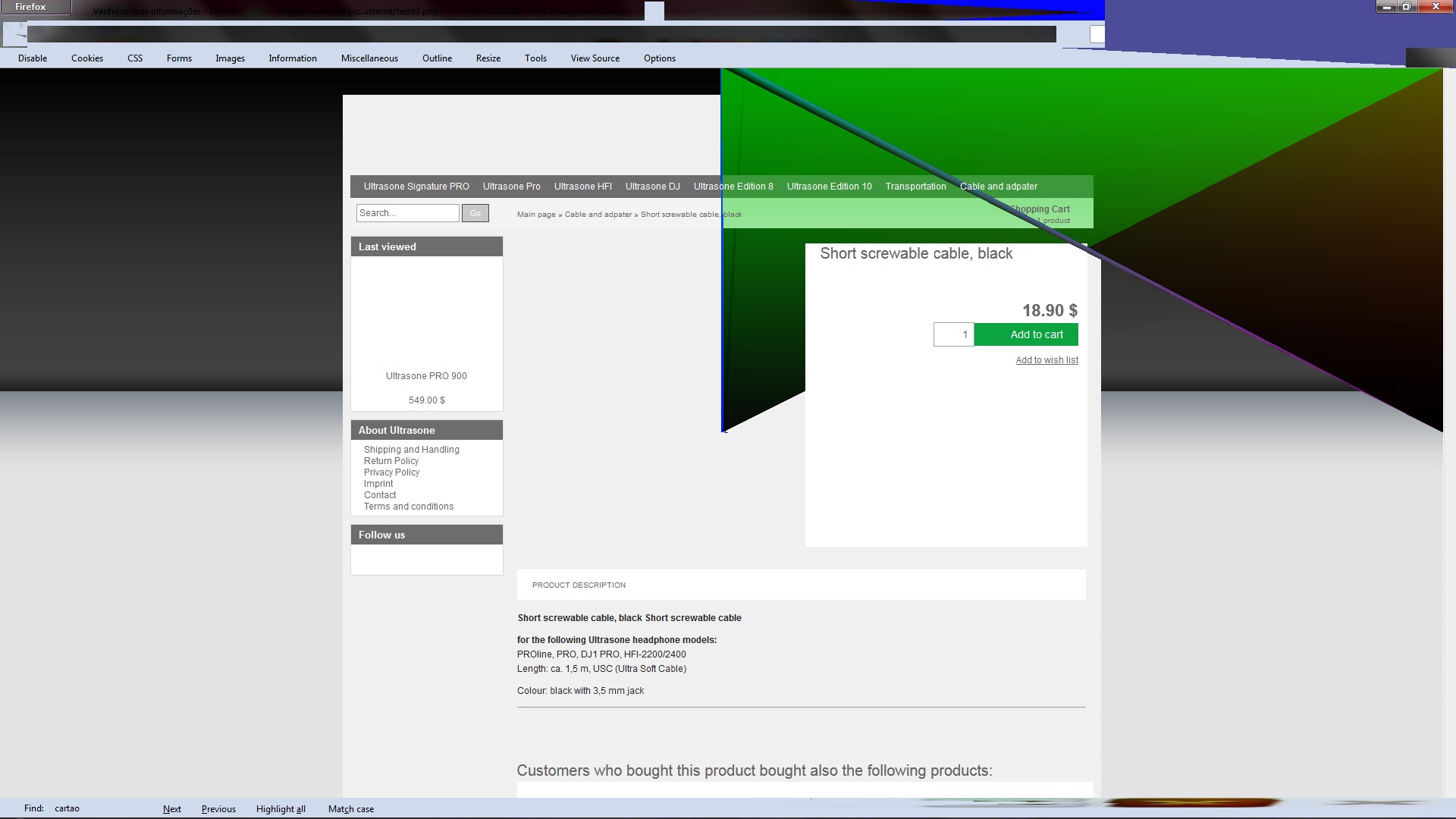The width and height of the screenshot is (1456, 819).
Task: Click the quantity input next to Add to cart
Action: pos(954,334)
